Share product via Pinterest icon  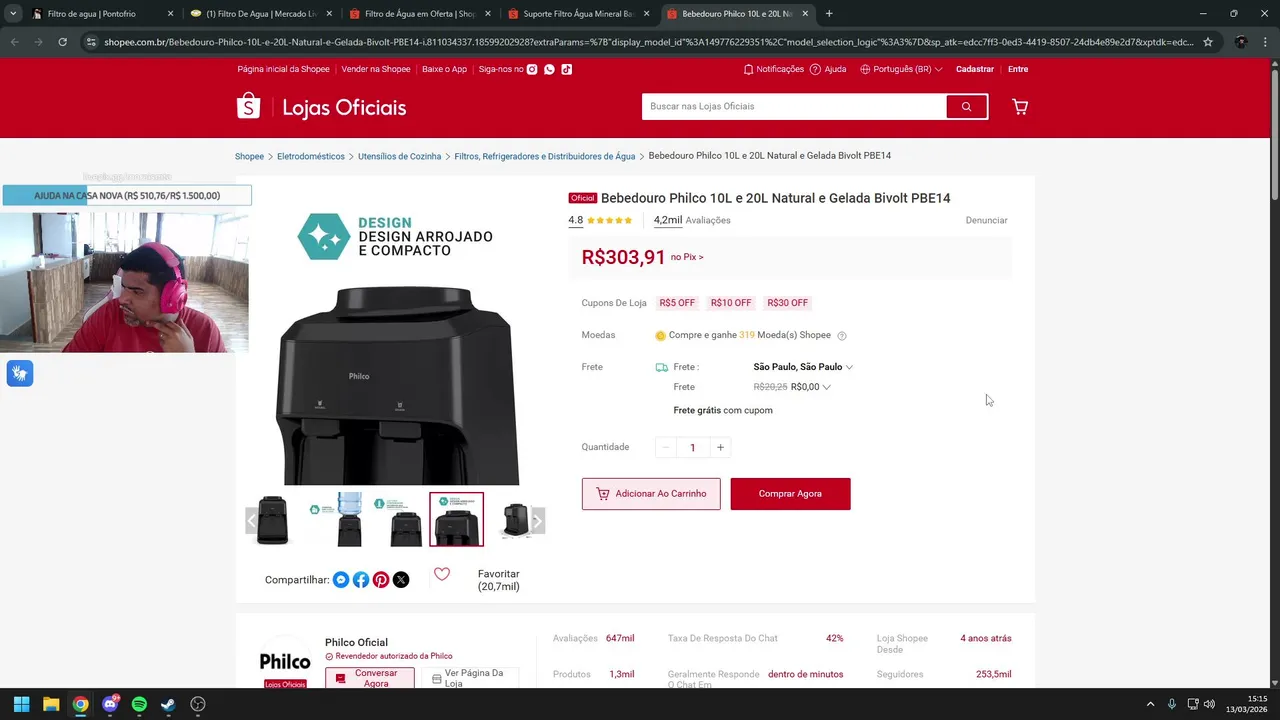[381, 580]
